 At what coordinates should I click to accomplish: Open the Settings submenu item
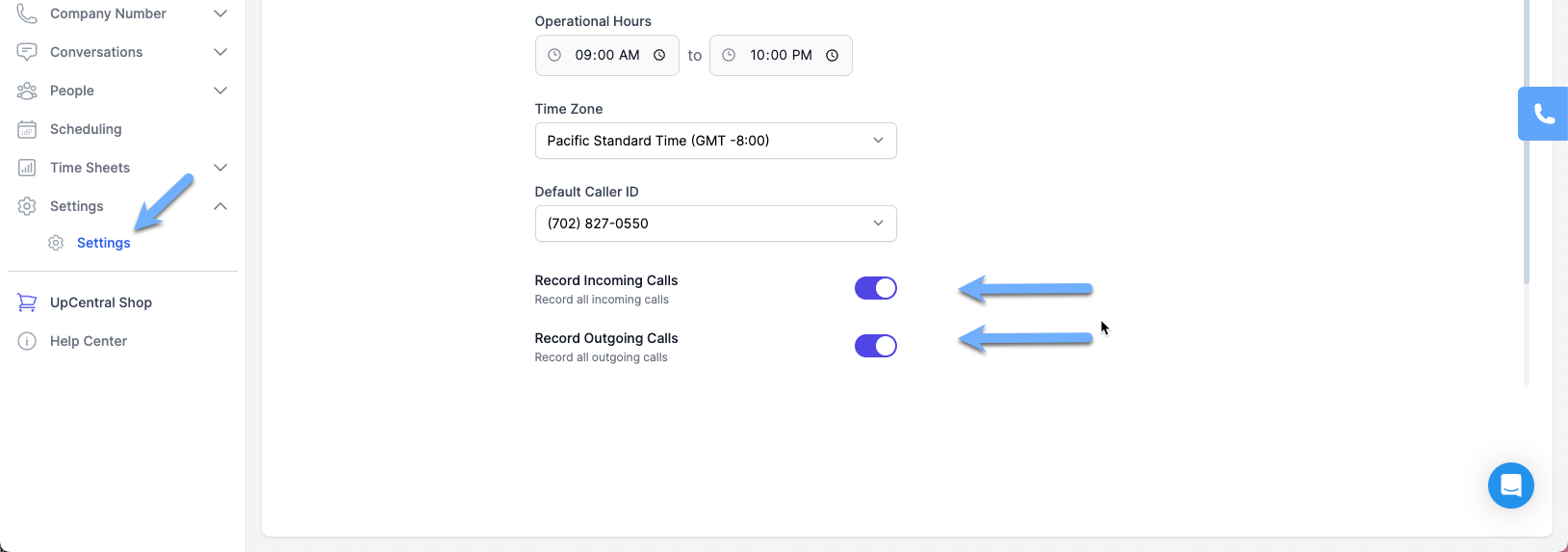[x=103, y=243]
